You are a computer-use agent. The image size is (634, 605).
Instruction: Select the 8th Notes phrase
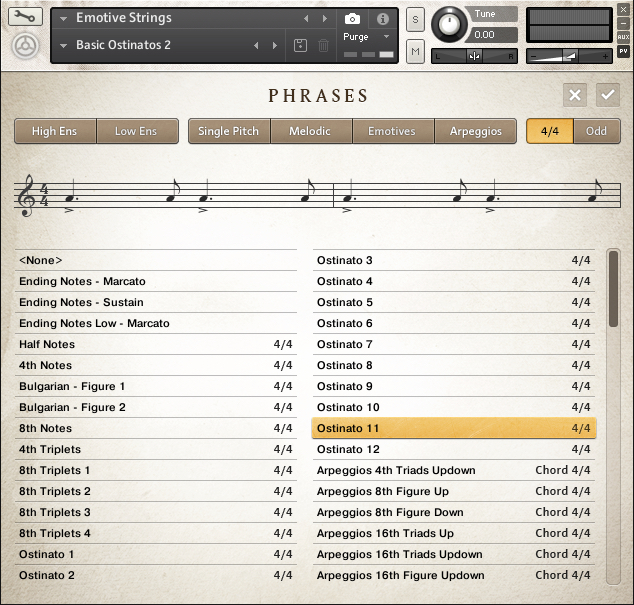(156, 428)
